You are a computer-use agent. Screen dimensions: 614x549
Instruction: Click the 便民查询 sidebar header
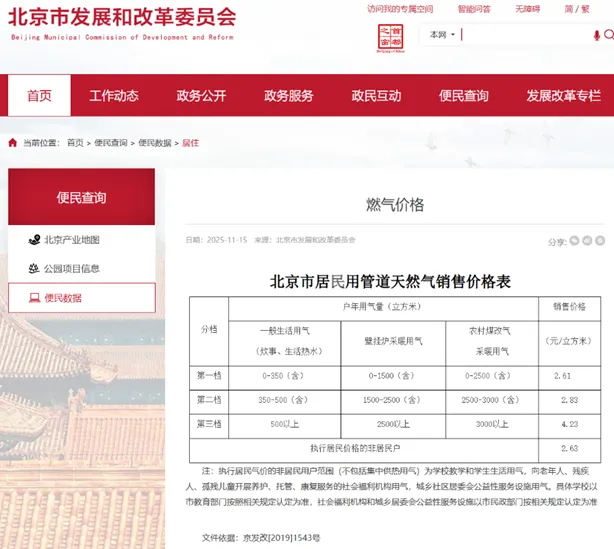coord(81,197)
